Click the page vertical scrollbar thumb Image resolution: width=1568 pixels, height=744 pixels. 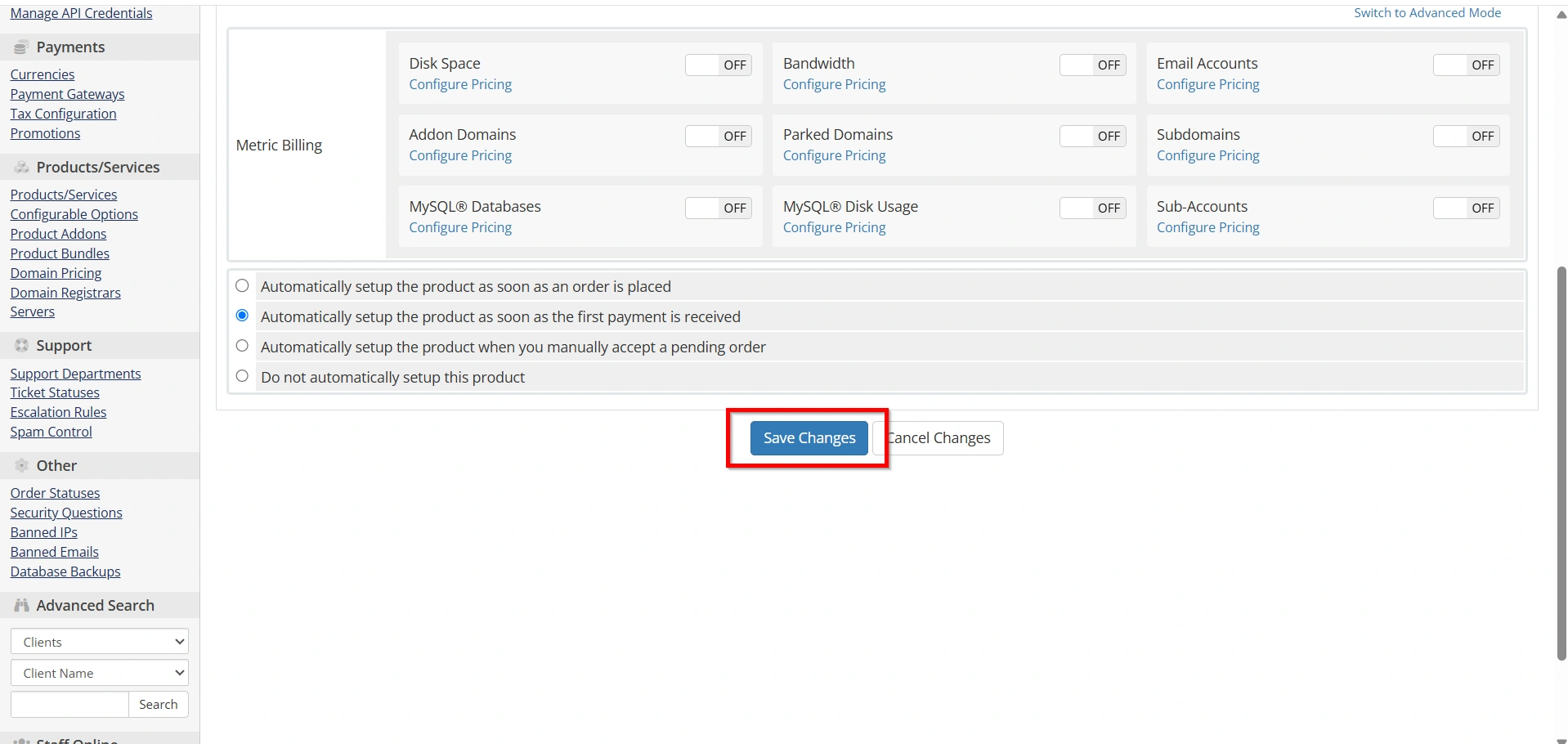click(1561, 463)
